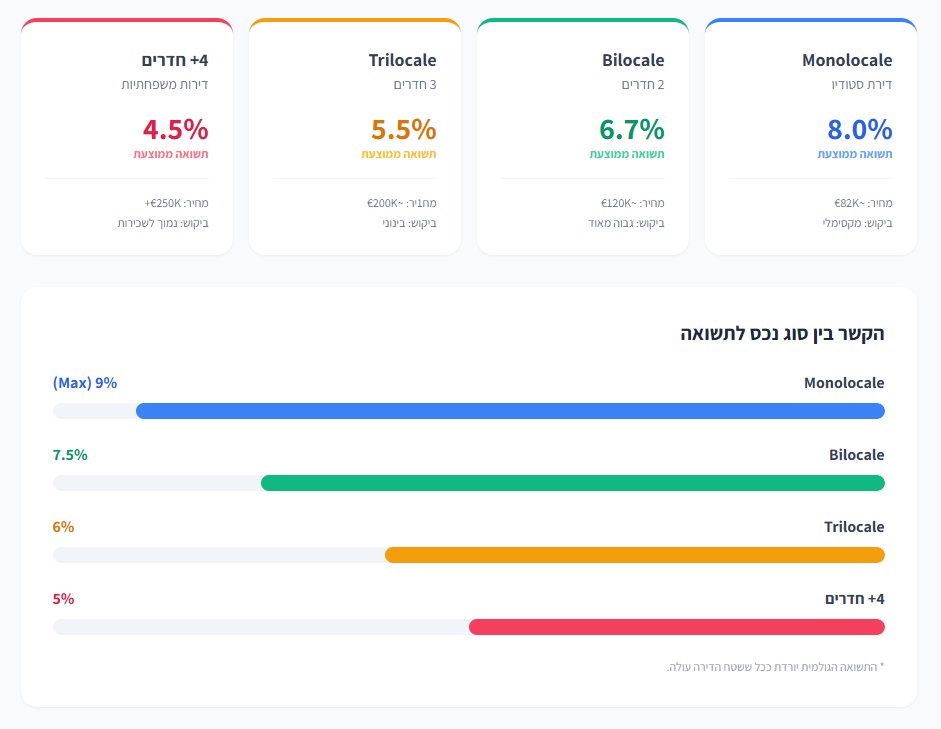Click the footnote under the bars
Image resolution: width=941 pixels, height=729 pixels.
[x=776, y=667]
